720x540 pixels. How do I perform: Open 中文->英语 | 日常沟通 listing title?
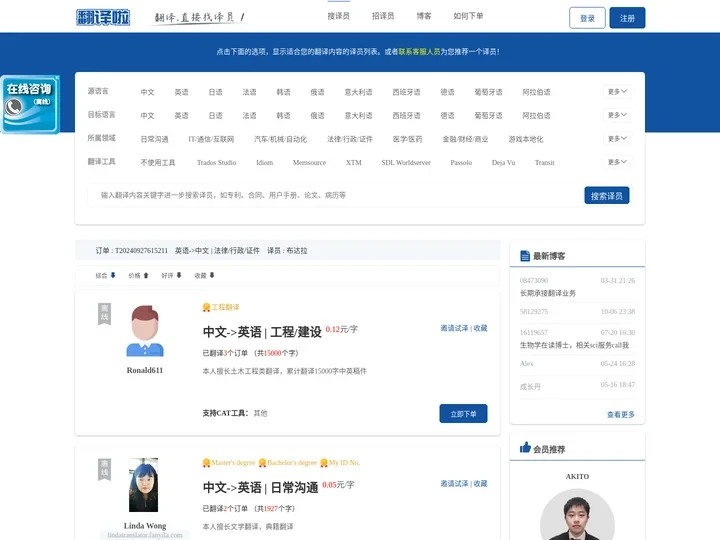pyautogui.click(x=260, y=487)
